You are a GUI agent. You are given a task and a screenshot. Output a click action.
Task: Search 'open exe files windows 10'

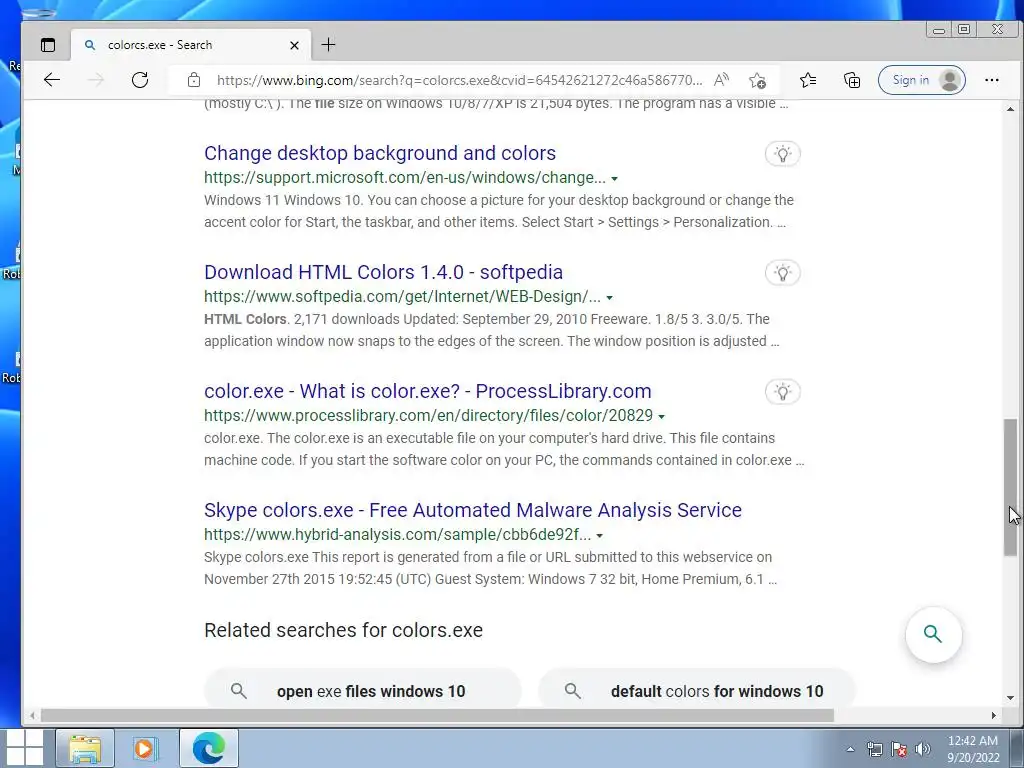pyautogui.click(x=362, y=688)
